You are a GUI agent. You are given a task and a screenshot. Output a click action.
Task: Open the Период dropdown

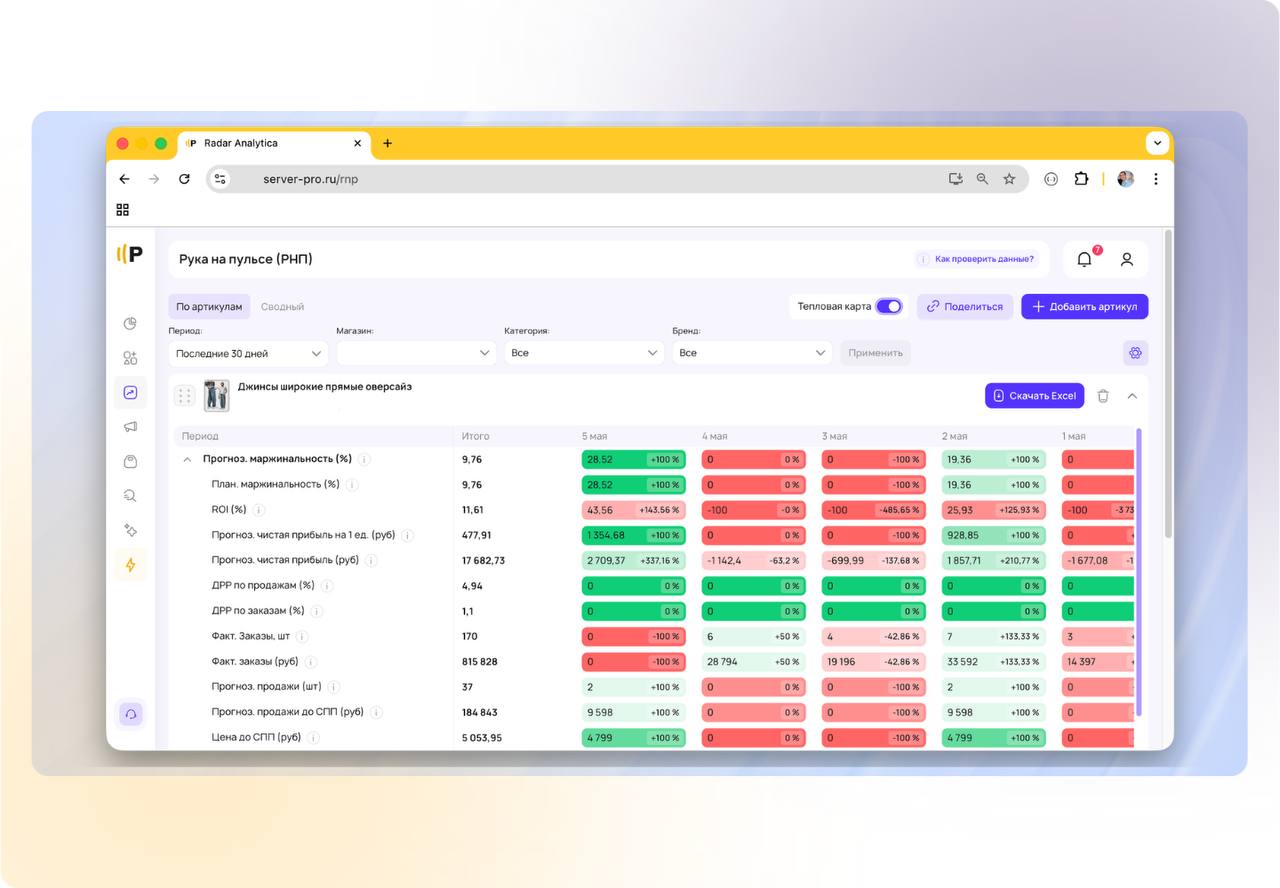pyautogui.click(x=248, y=353)
